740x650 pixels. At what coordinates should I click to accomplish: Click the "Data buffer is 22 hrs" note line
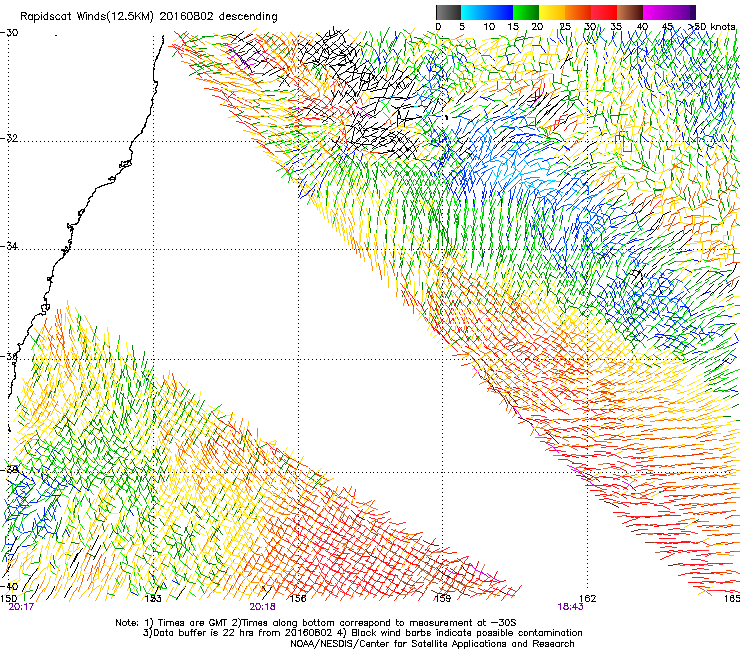[362, 633]
